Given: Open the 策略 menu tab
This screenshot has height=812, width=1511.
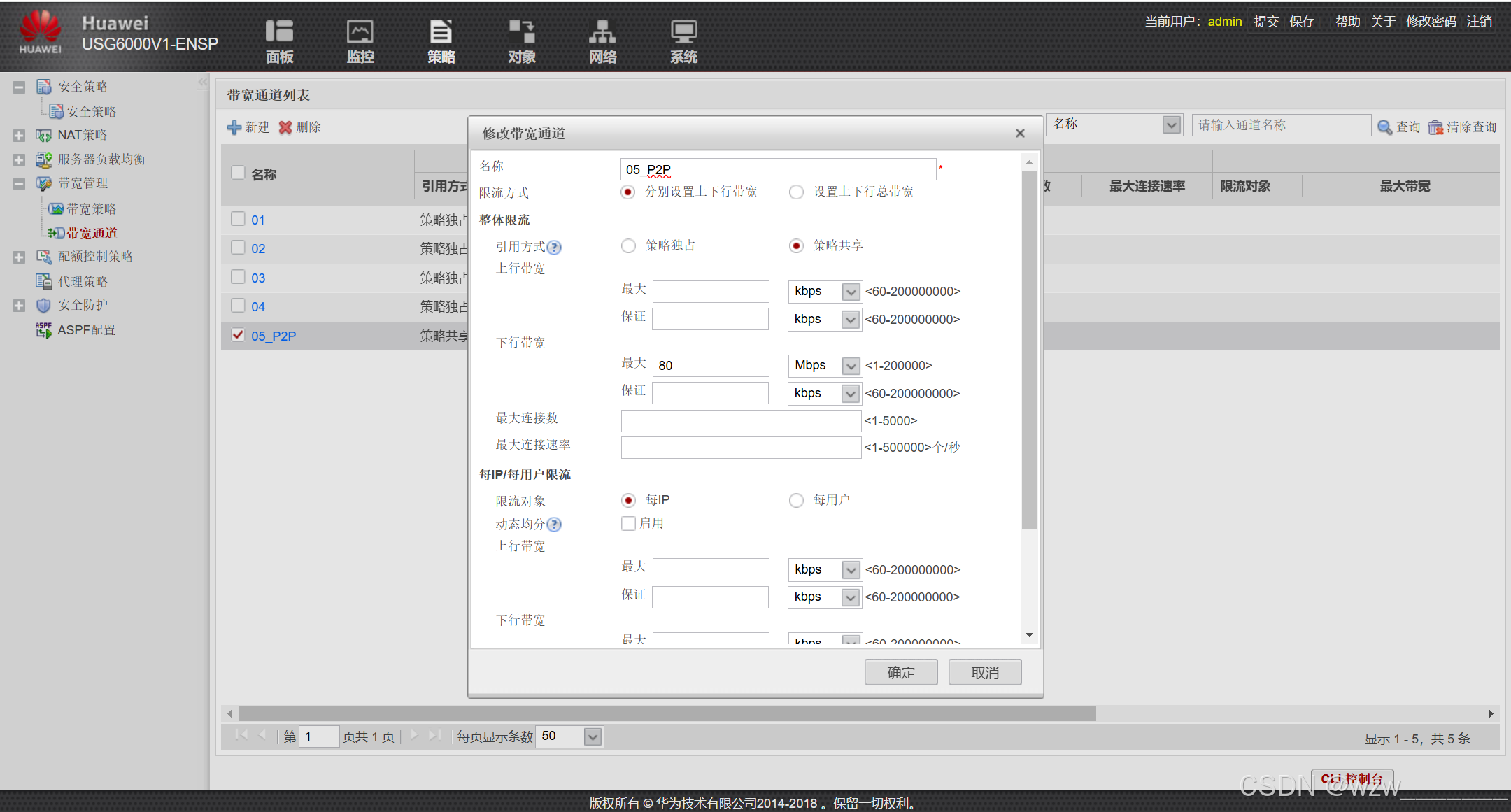Looking at the screenshot, I should (441, 41).
